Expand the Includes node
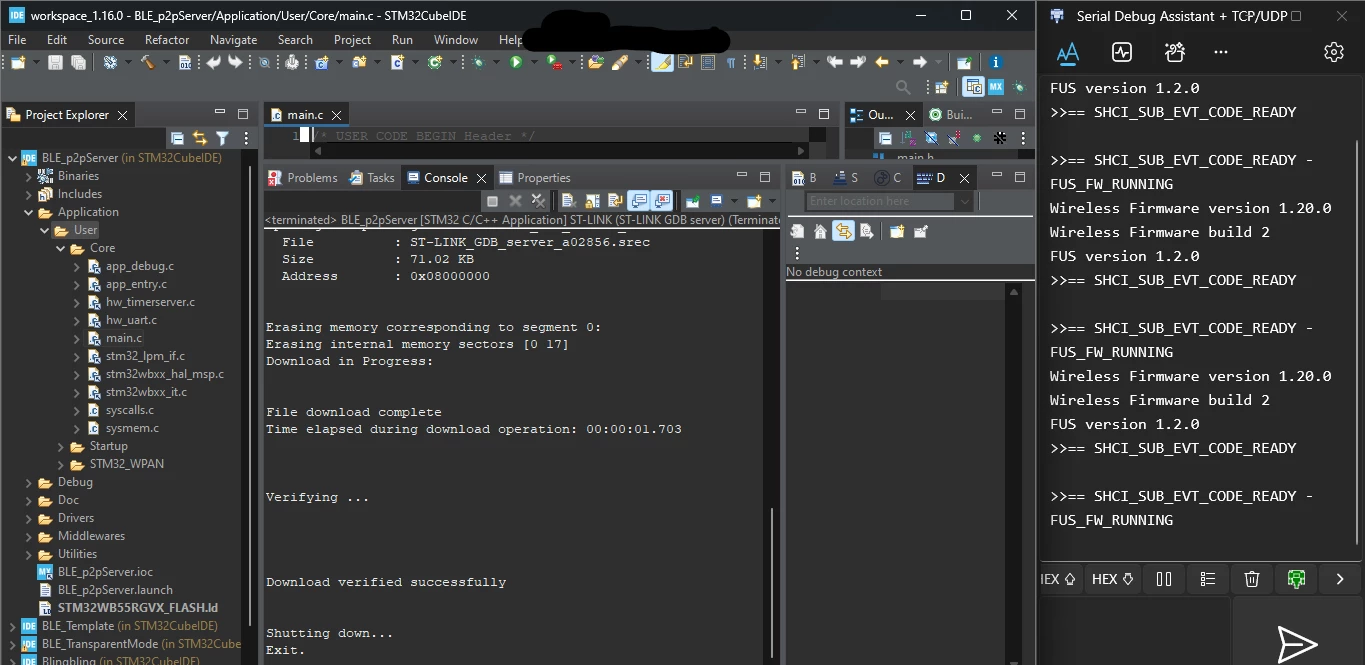Image resolution: width=1365 pixels, height=665 pixels. point(28,194)
